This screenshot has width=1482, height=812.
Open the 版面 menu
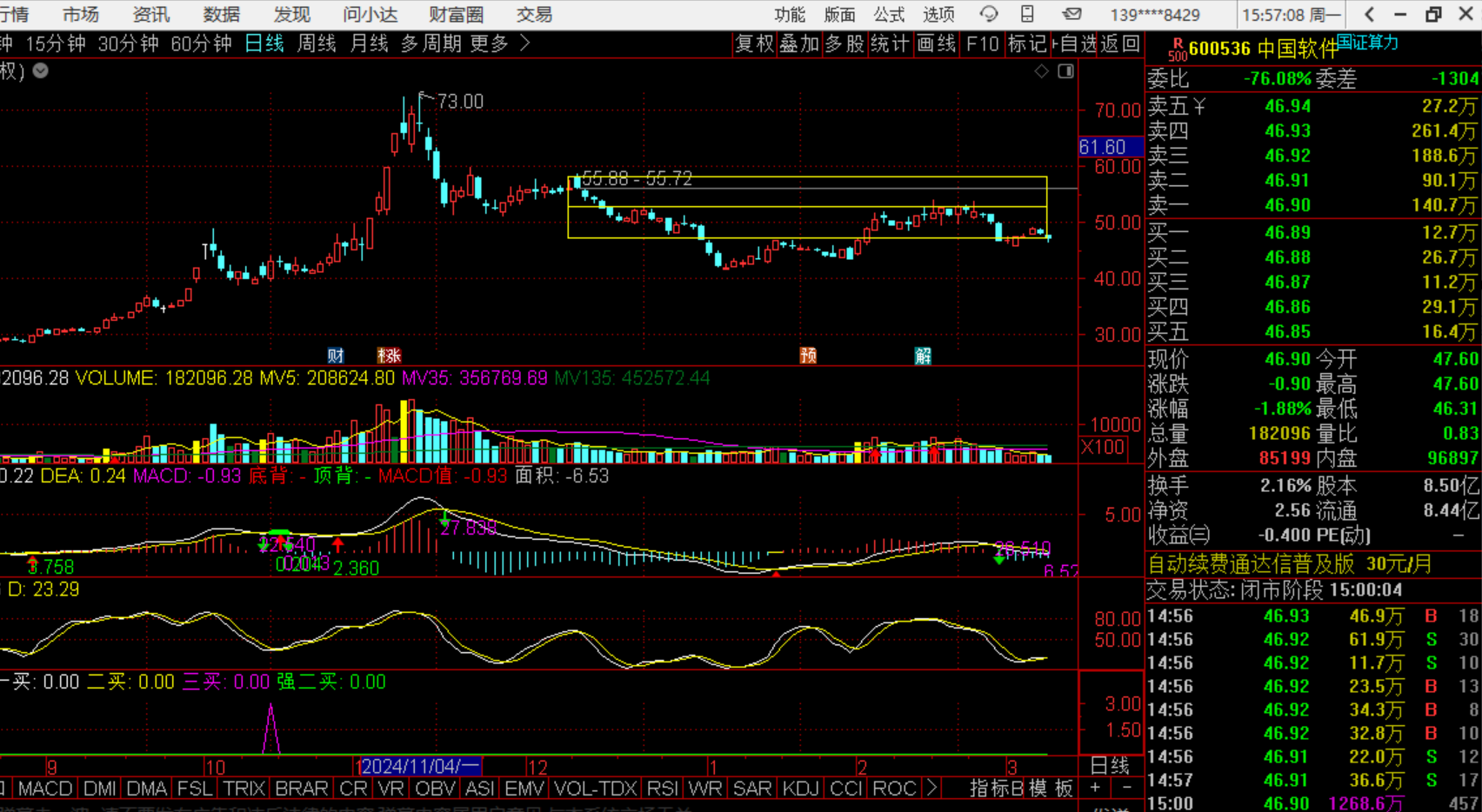click(839, 14)
